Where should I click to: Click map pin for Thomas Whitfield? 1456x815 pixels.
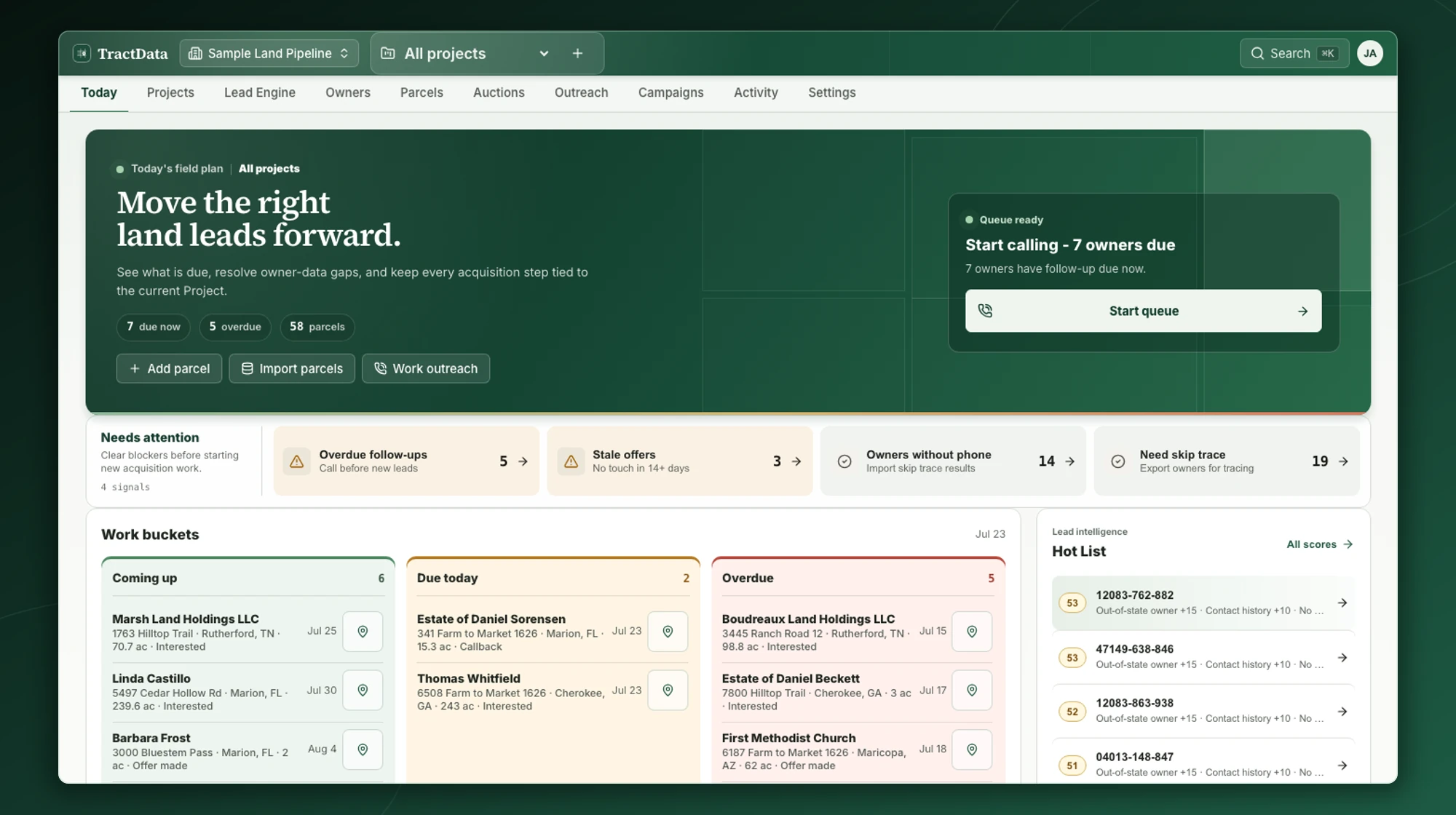click(x=668, y=691)
